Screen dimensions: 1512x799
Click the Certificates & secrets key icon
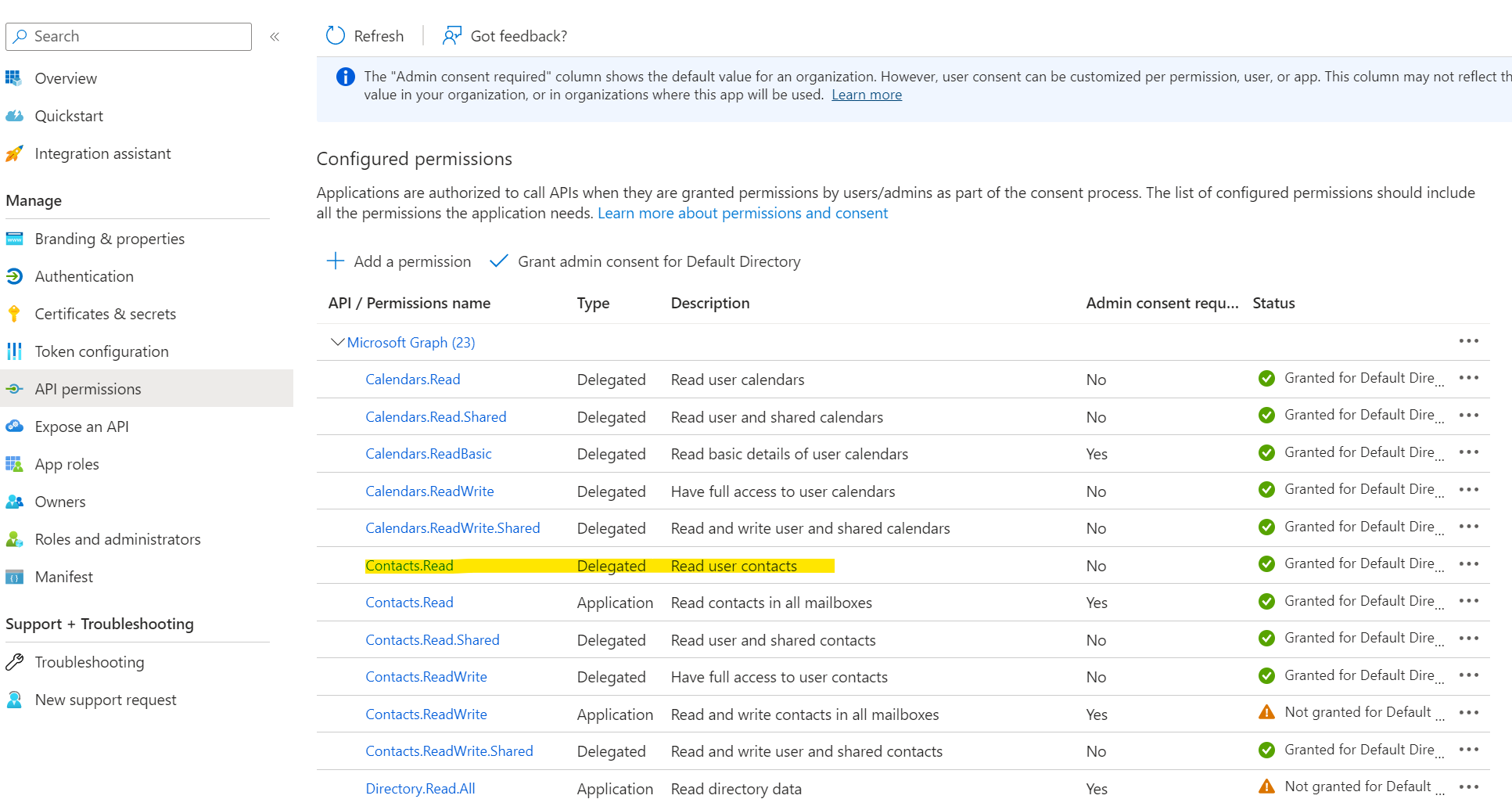pos(15,314)
